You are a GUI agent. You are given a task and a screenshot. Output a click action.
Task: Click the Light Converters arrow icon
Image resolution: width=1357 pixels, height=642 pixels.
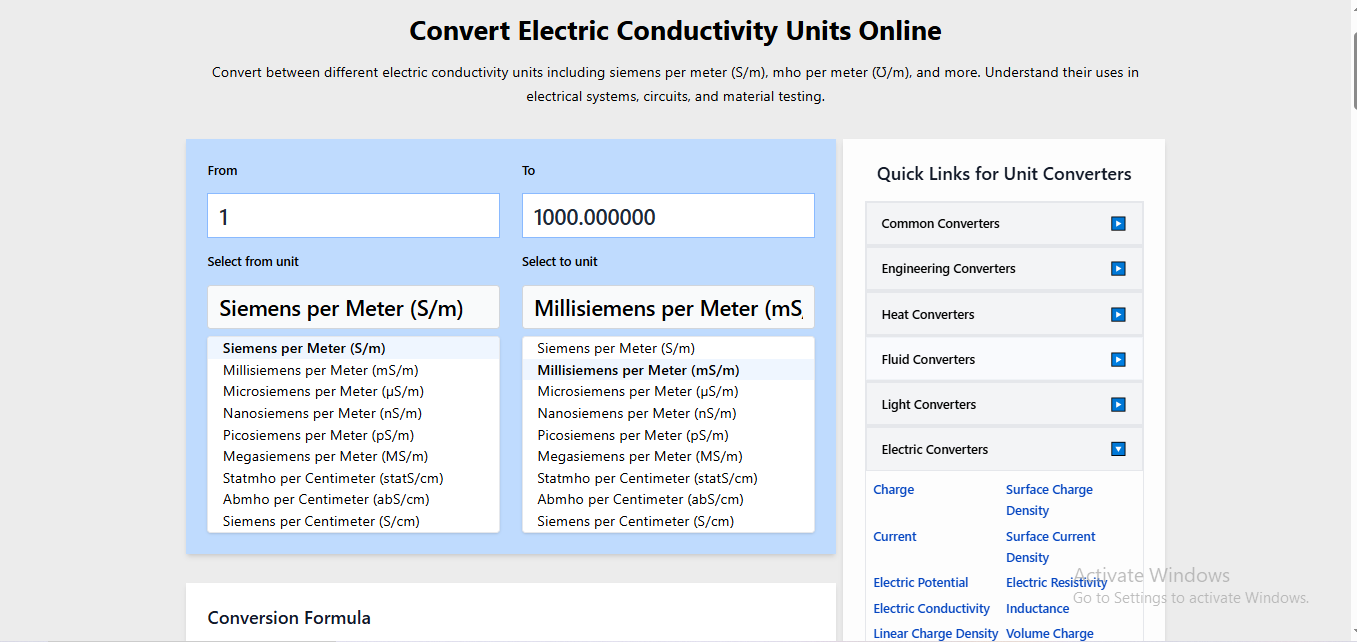click(x=1117, y=404)
